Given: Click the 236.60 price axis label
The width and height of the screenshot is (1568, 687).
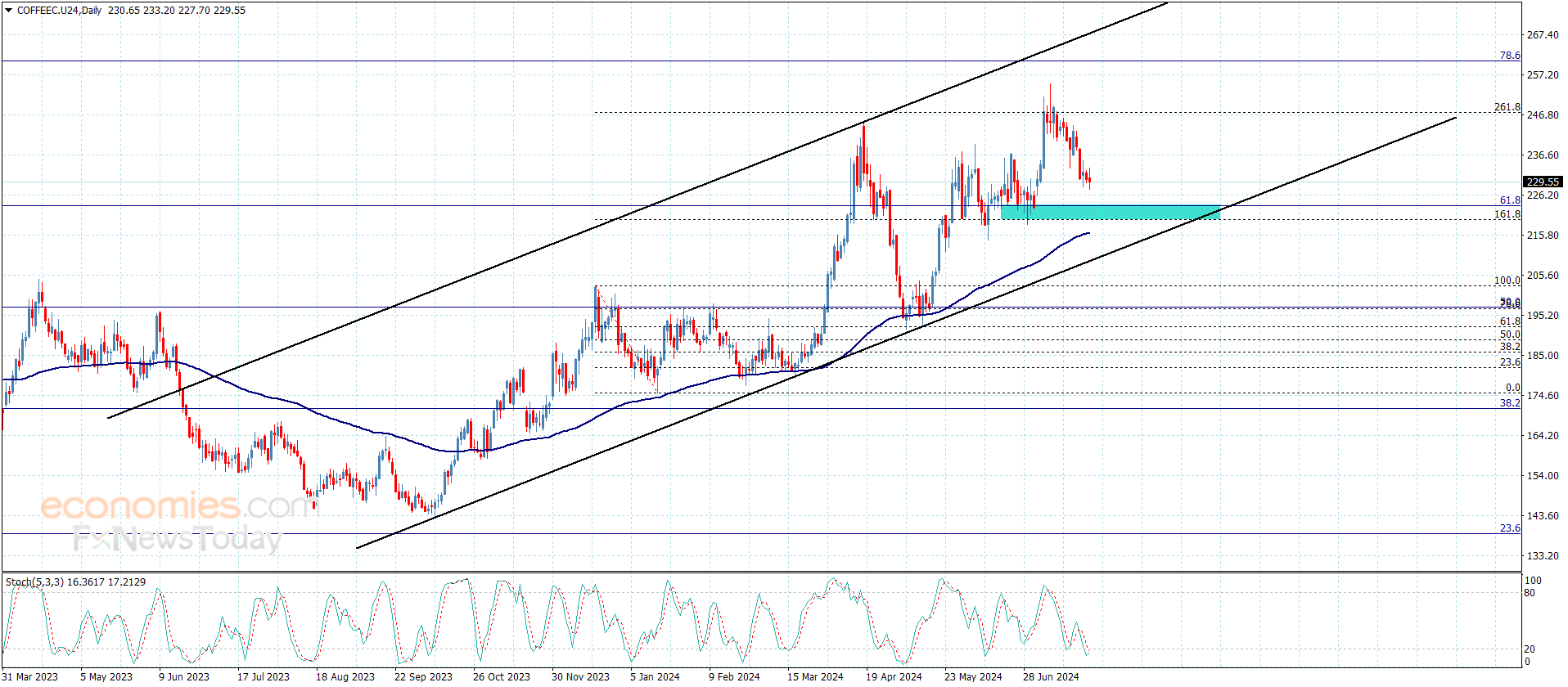Looking at the screenshot, I should click(1543, 155).
